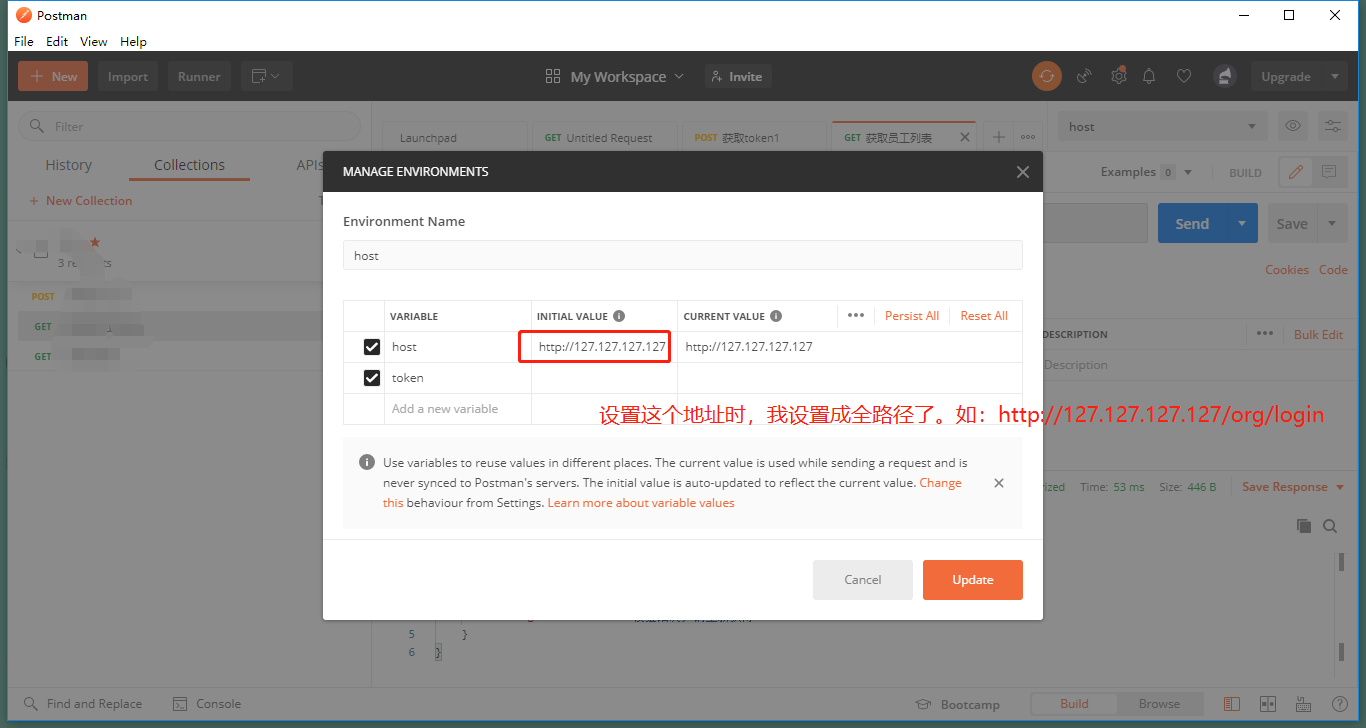Open Find and Replace in status bar
The height and width of the screenshot is (728, 1366).
[82, 704]
